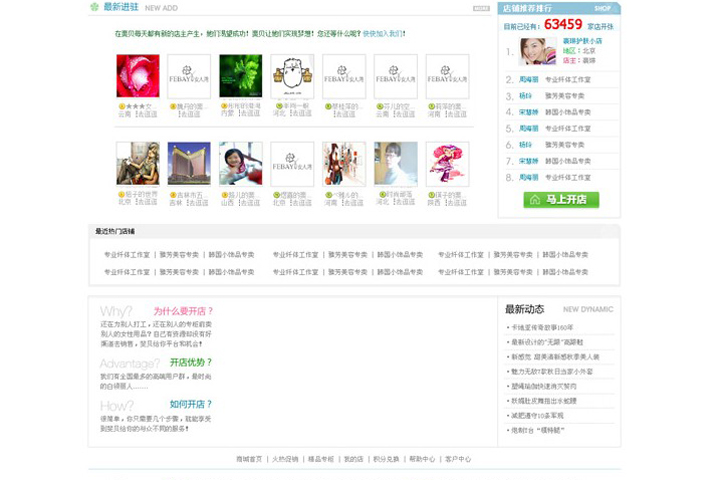Open 客户中心 from the footer
Viewport: 720px width, 480px height.
pos(458,459)
